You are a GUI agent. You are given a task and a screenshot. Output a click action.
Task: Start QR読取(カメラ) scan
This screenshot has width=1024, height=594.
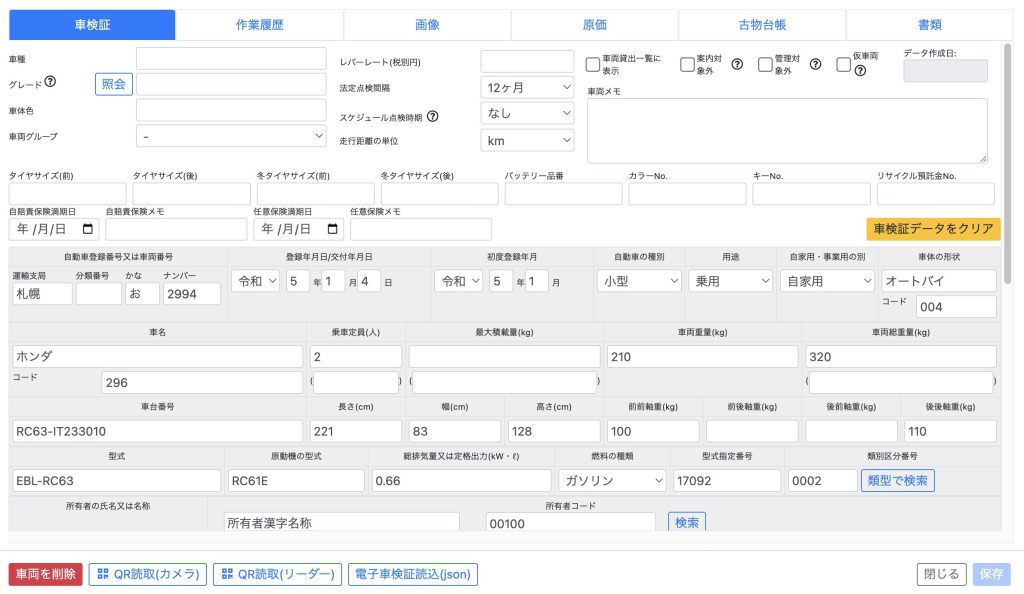pos(148,574)
